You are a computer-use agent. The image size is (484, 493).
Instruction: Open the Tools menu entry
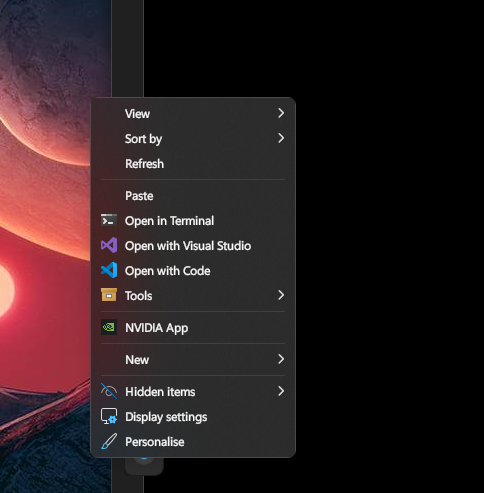pos(193,295)
